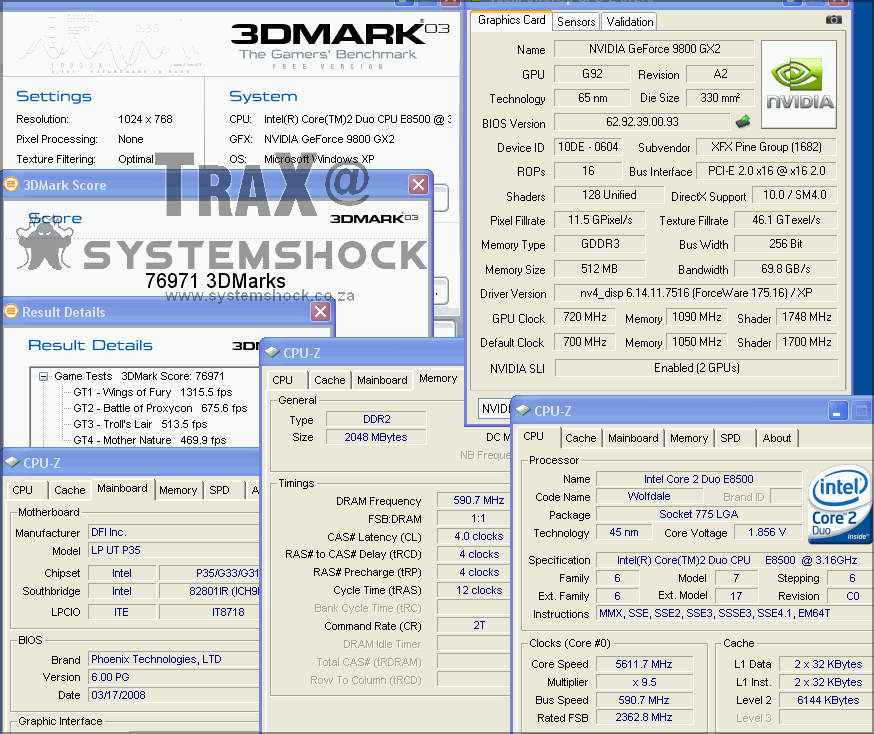Click GT1 - Wings of Fury result row
874x734 pixels.
tap(153, 392)
